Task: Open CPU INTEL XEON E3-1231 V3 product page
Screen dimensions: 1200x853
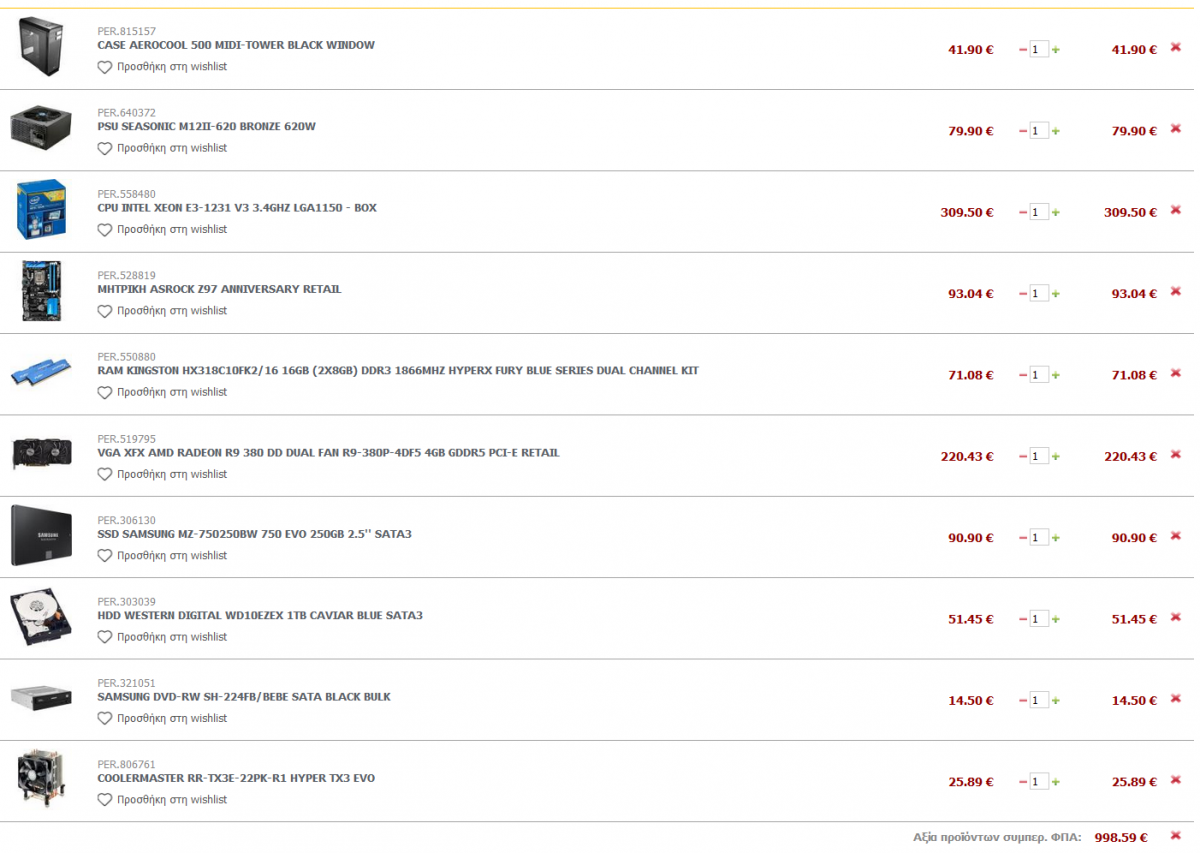Action: (x=237, y=208)
